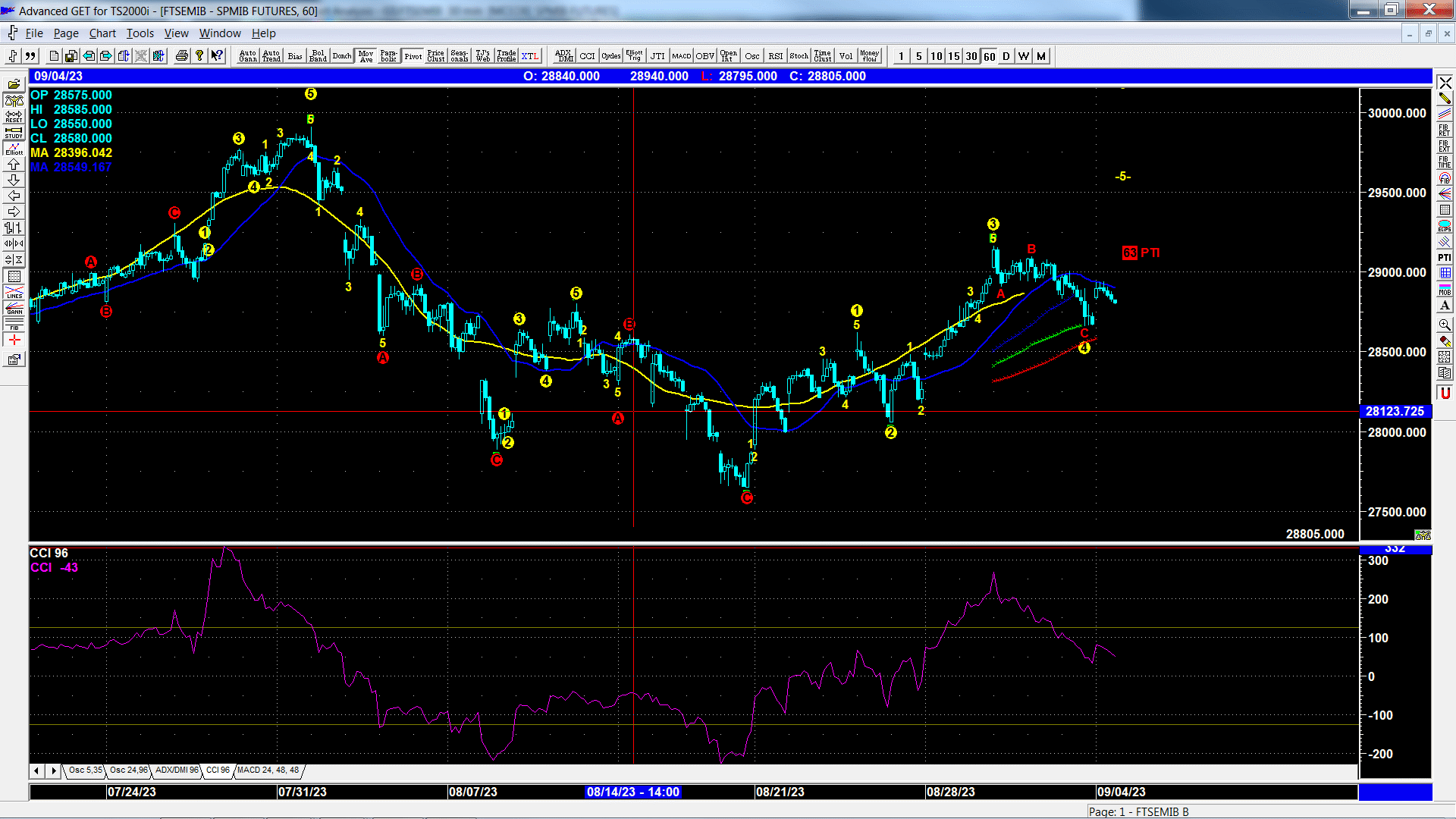Open the View menu
This screenshot has height=819, width=1456.
[x=176, y=33]
